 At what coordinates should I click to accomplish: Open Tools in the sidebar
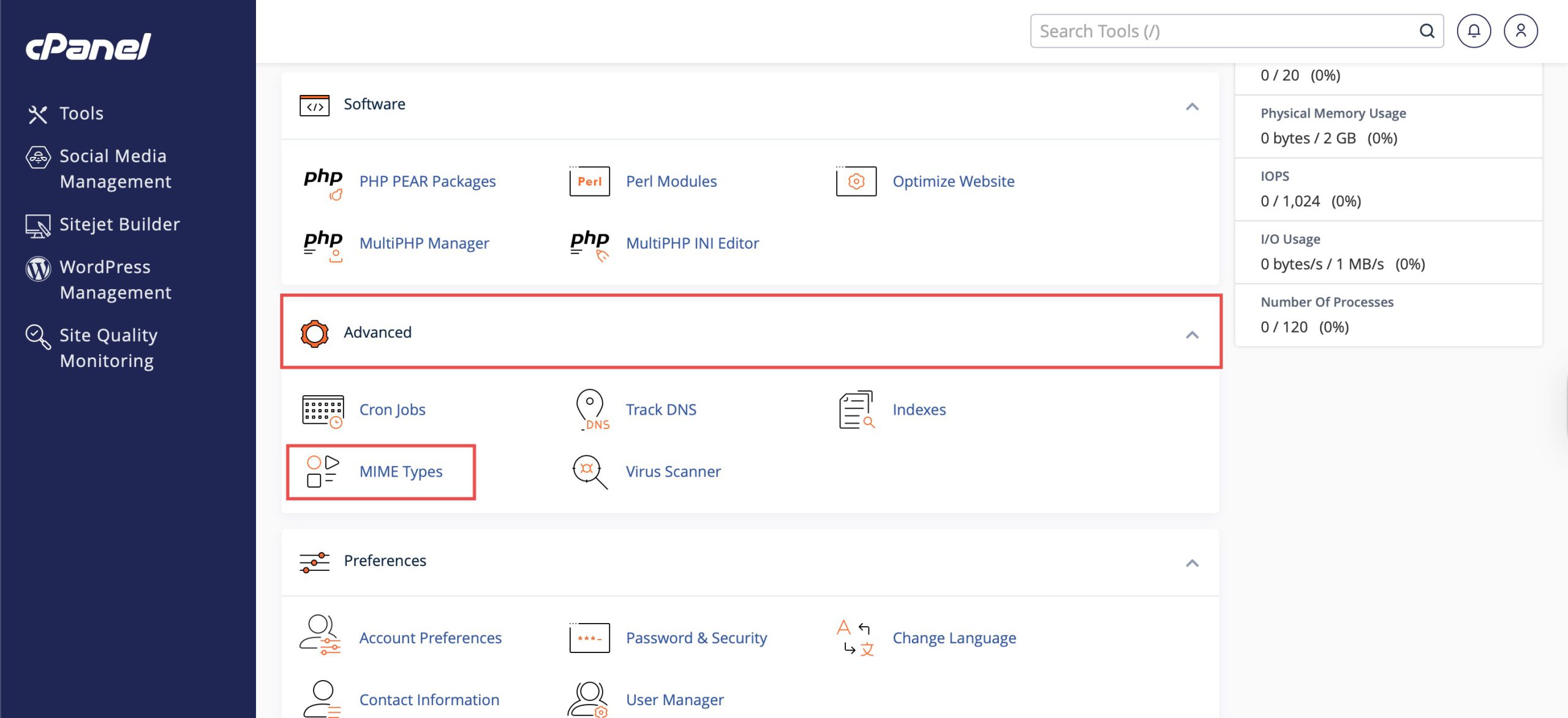tap(81, 113)
